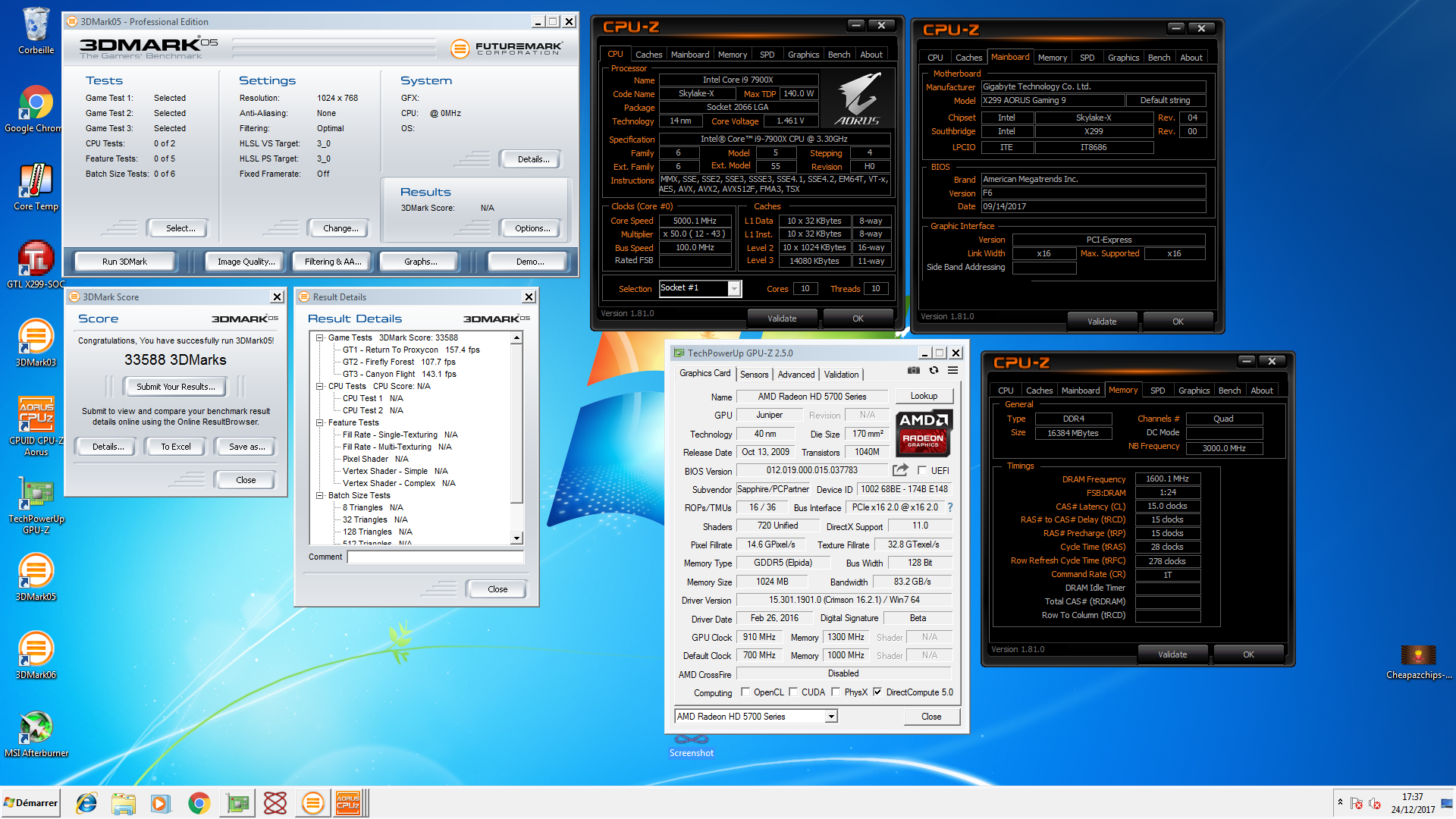The image size is (1456, 819).
Task: Toggle the OpenCL checkbox in GPU-Z
Action: pos(745,692)
